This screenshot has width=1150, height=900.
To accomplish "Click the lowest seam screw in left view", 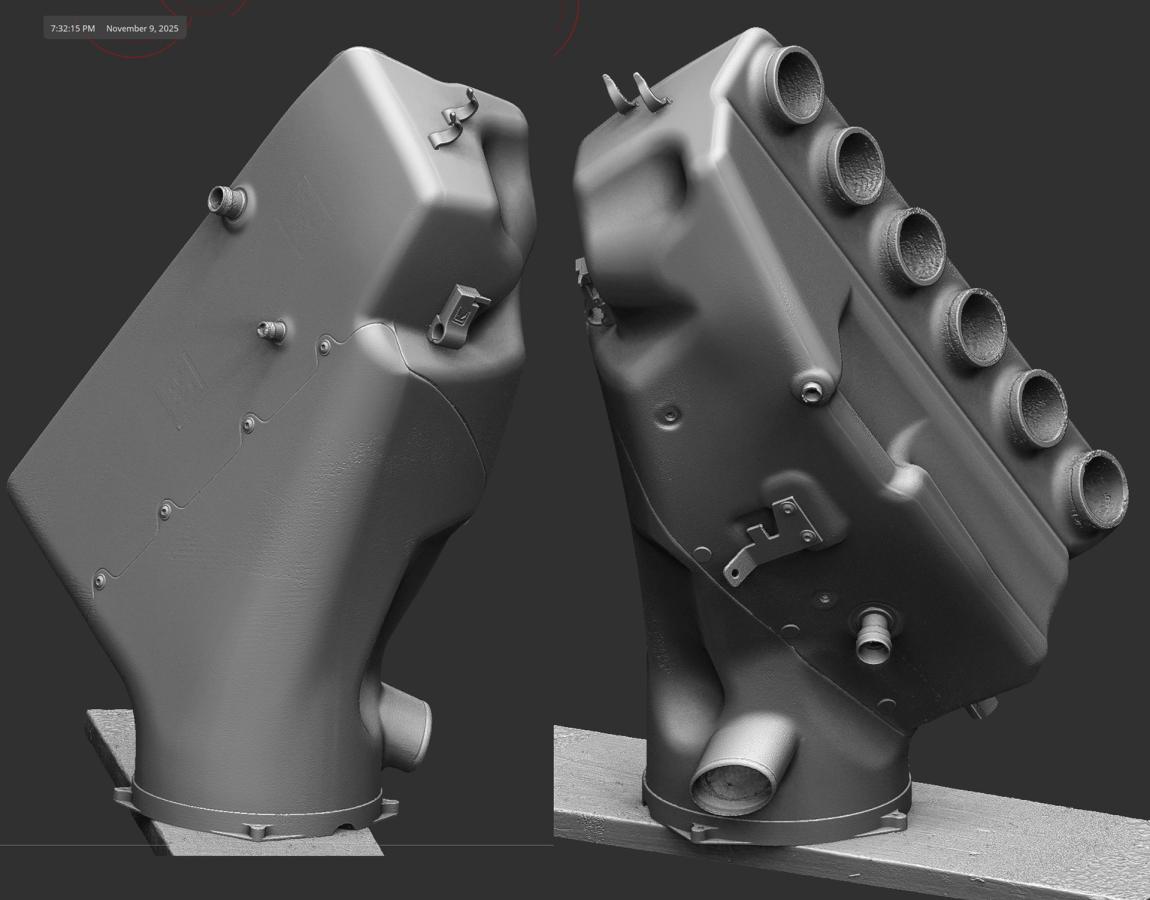I will coord(100,581).
